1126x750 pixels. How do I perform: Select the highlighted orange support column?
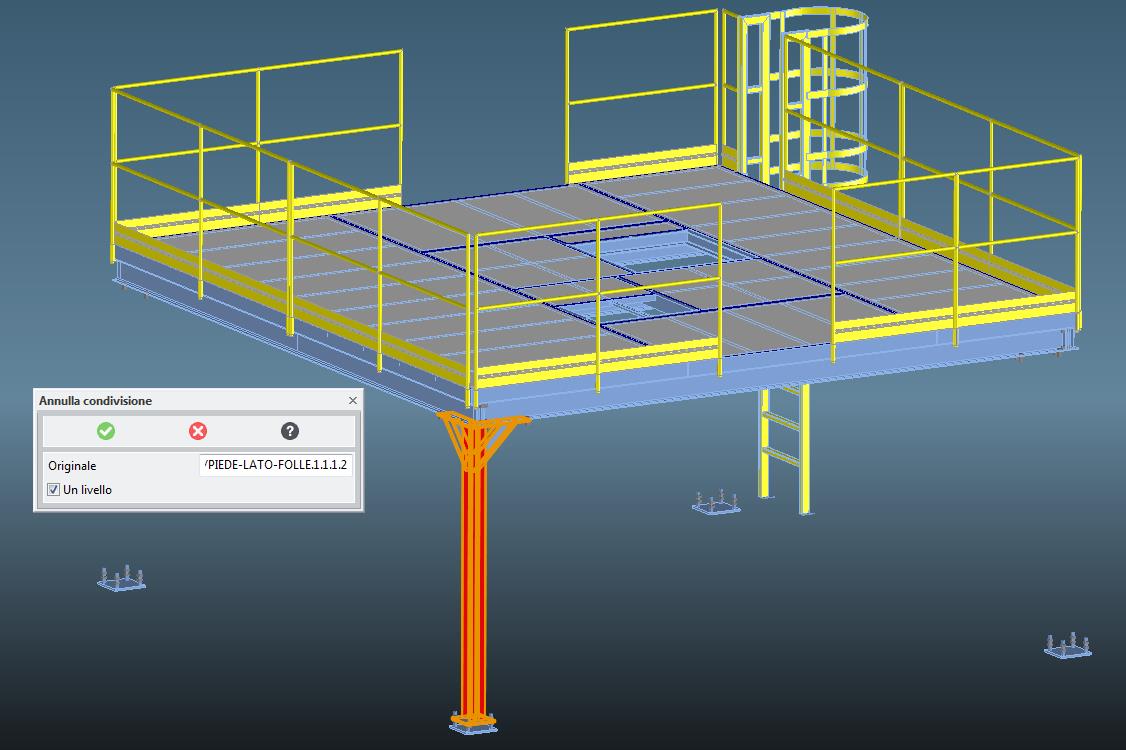click(474, 575)
